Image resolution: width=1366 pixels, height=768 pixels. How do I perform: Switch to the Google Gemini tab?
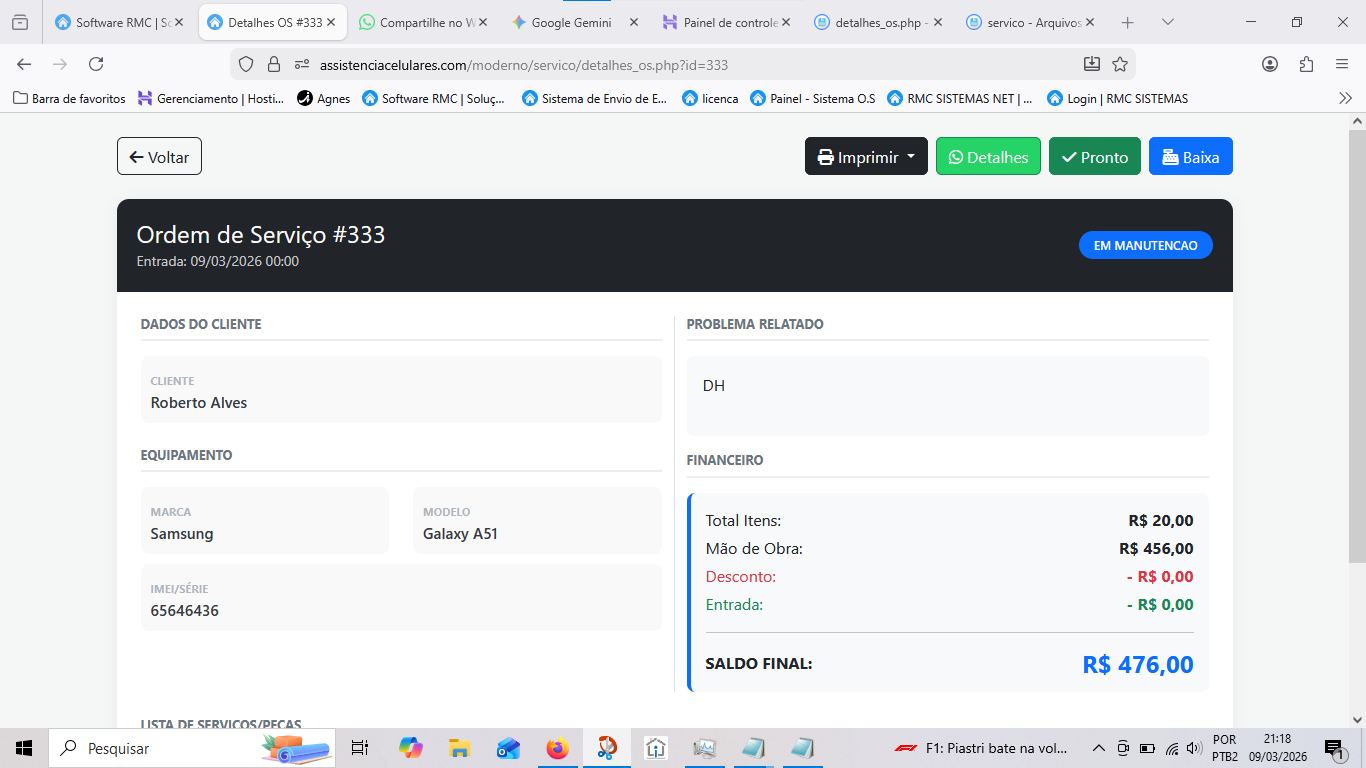(x=570, y=22)
